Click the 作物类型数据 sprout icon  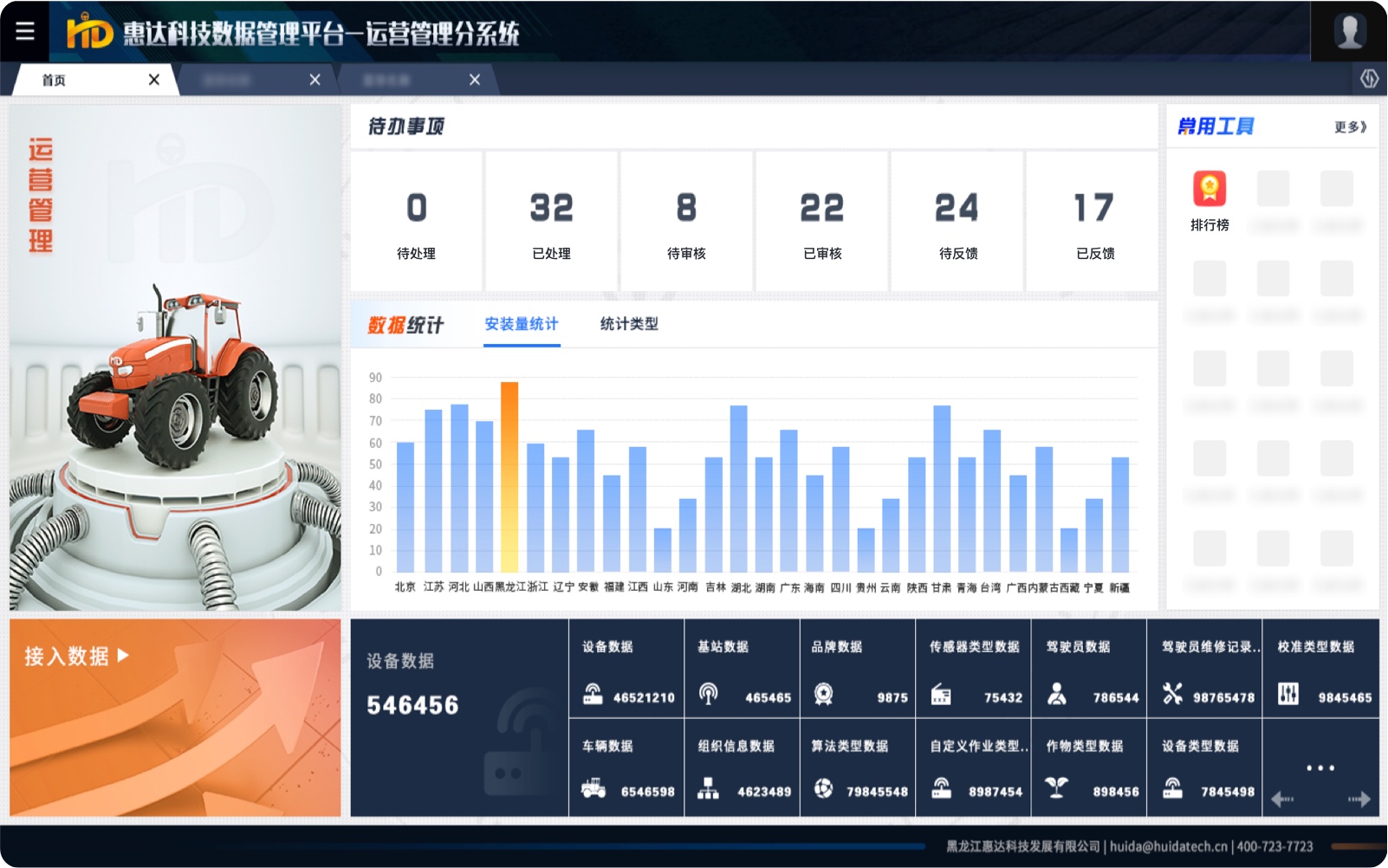(x=1056, y=787)
